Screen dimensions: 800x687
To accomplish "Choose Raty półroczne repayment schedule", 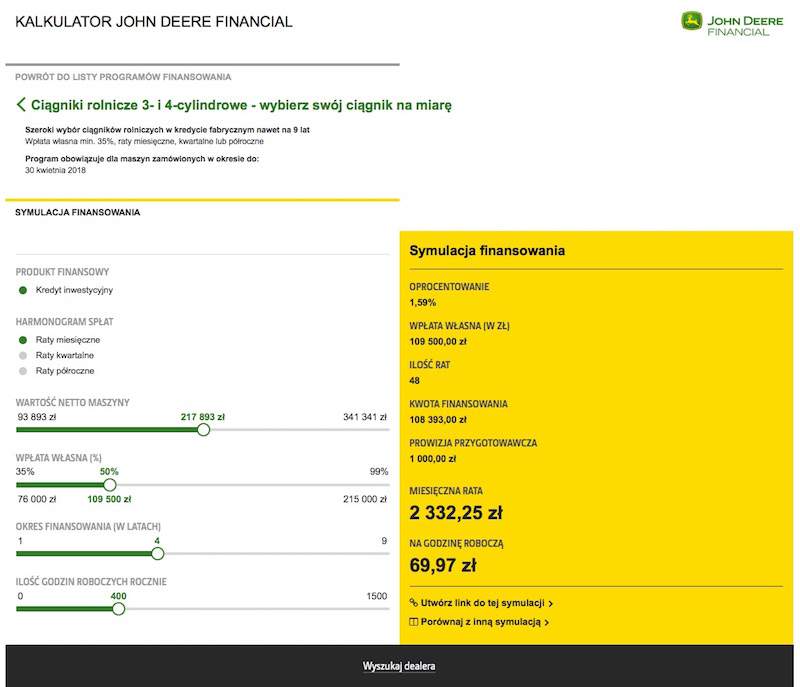I will [22, 371].
